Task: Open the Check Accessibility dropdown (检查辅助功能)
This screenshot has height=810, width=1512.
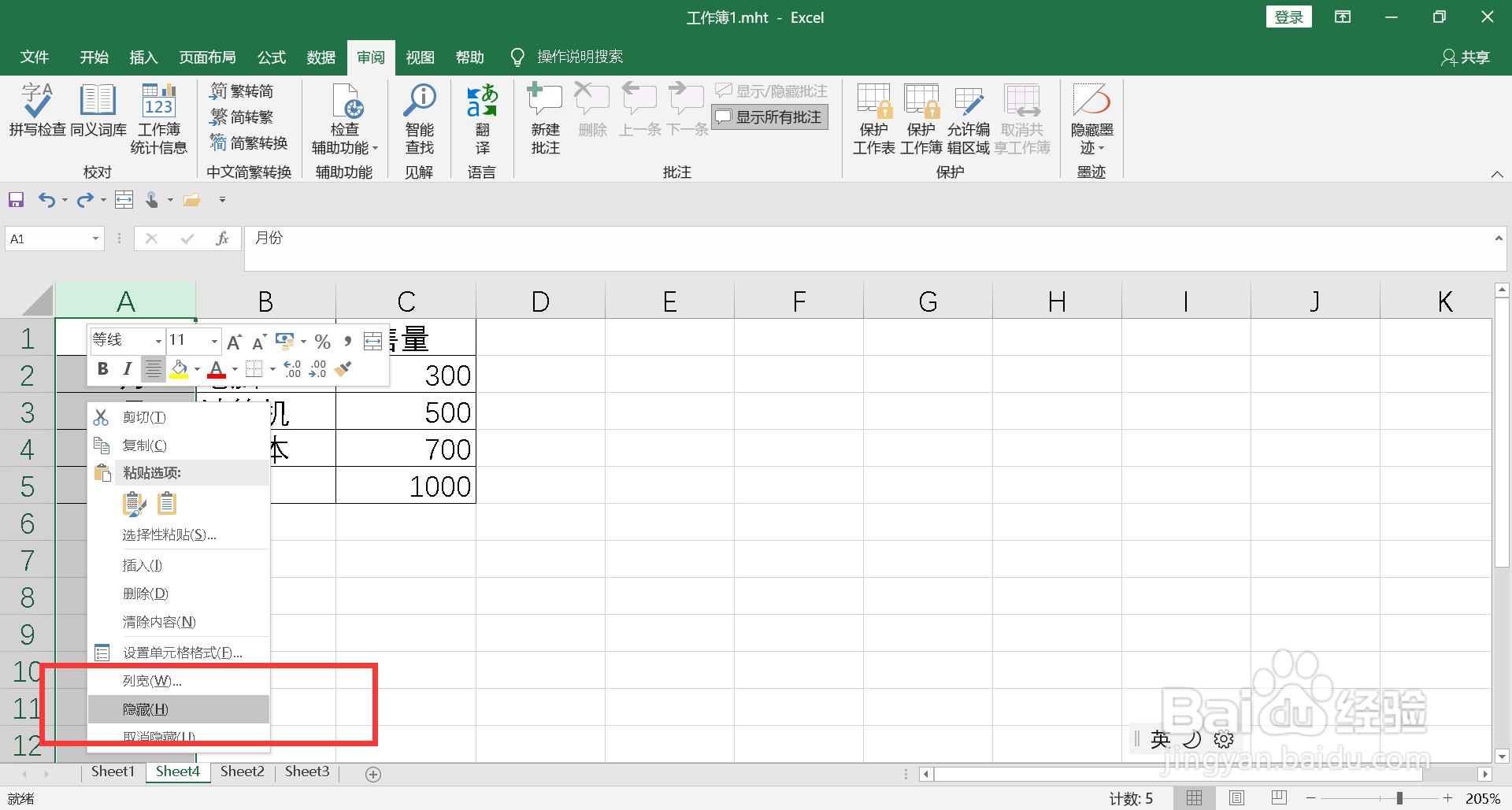Action: tap(345, 118)
